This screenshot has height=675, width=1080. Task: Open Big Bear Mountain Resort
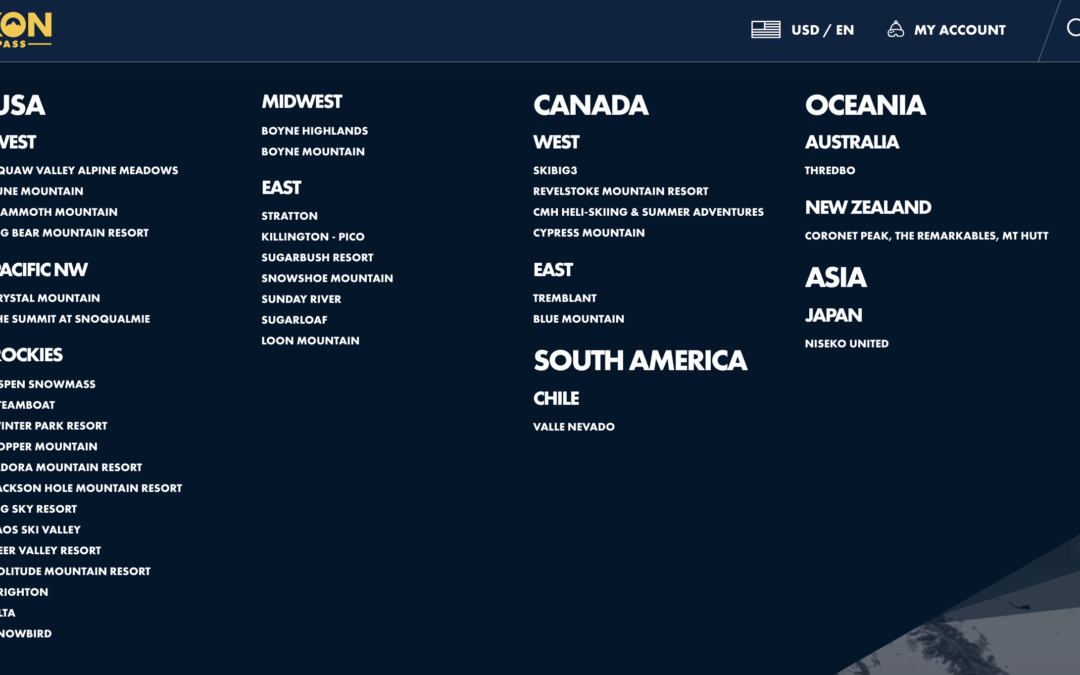pos(74,233)
